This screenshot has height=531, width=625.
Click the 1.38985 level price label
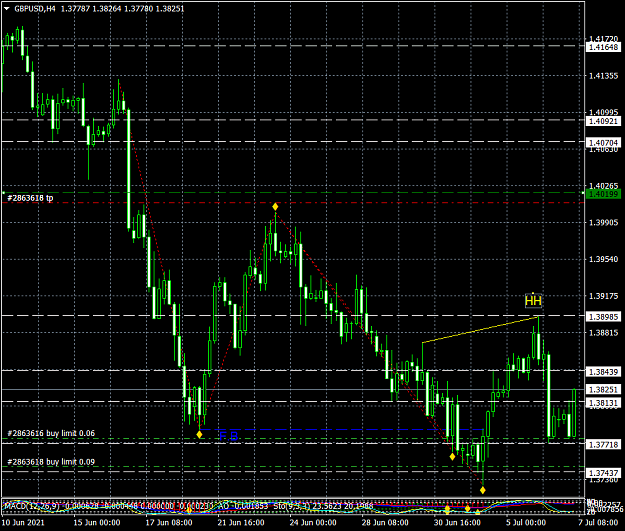point(603,317)
